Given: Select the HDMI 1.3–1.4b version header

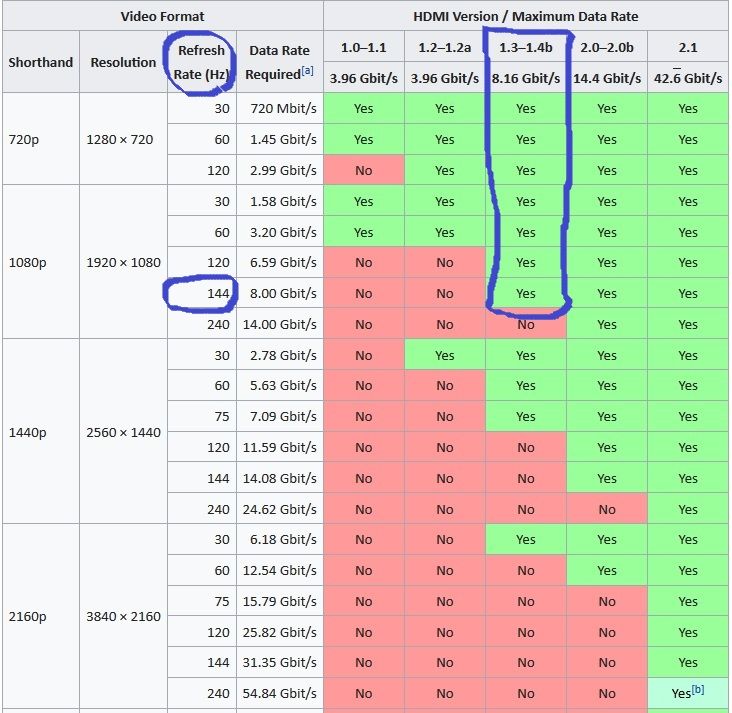Looking at the screenshot, I should [x=526, y=47].
